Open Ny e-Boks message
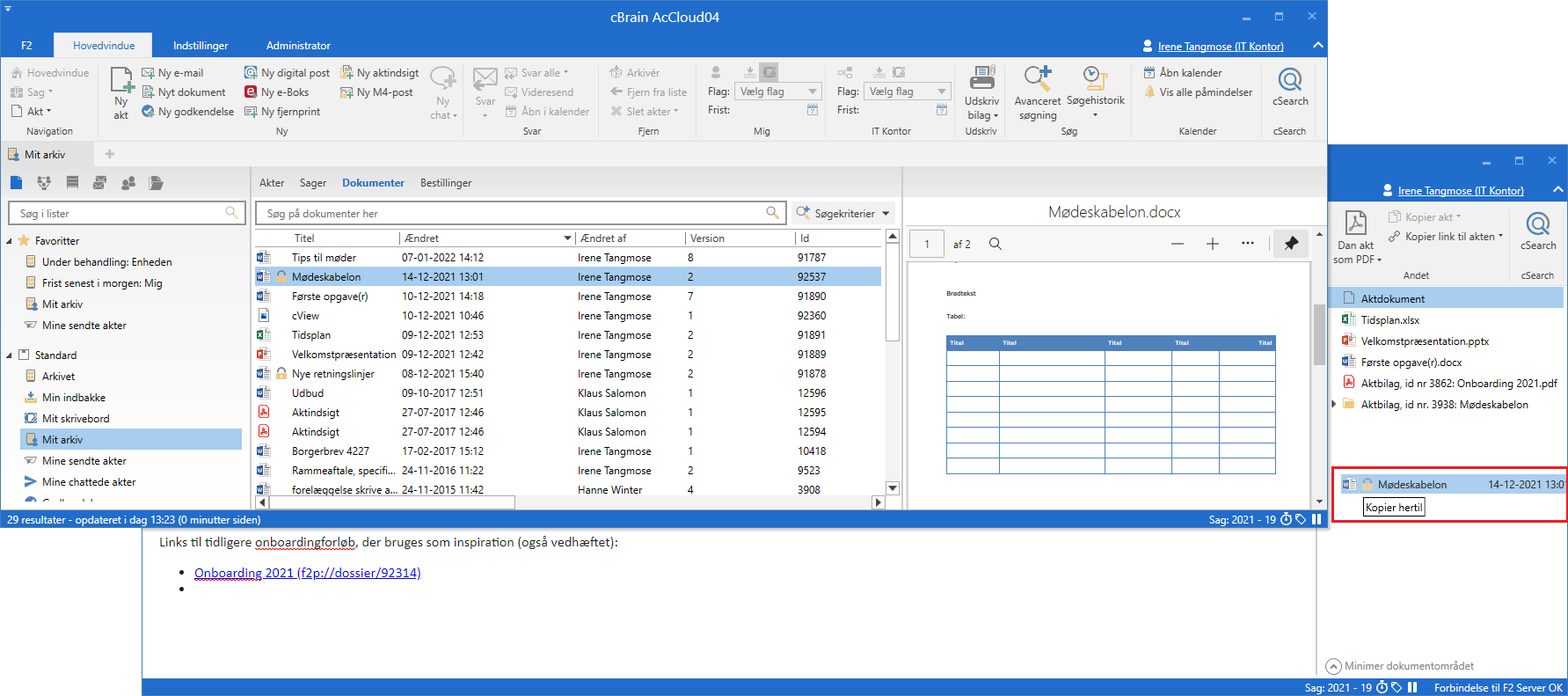 pyautogui.click(x=276, y=92)
